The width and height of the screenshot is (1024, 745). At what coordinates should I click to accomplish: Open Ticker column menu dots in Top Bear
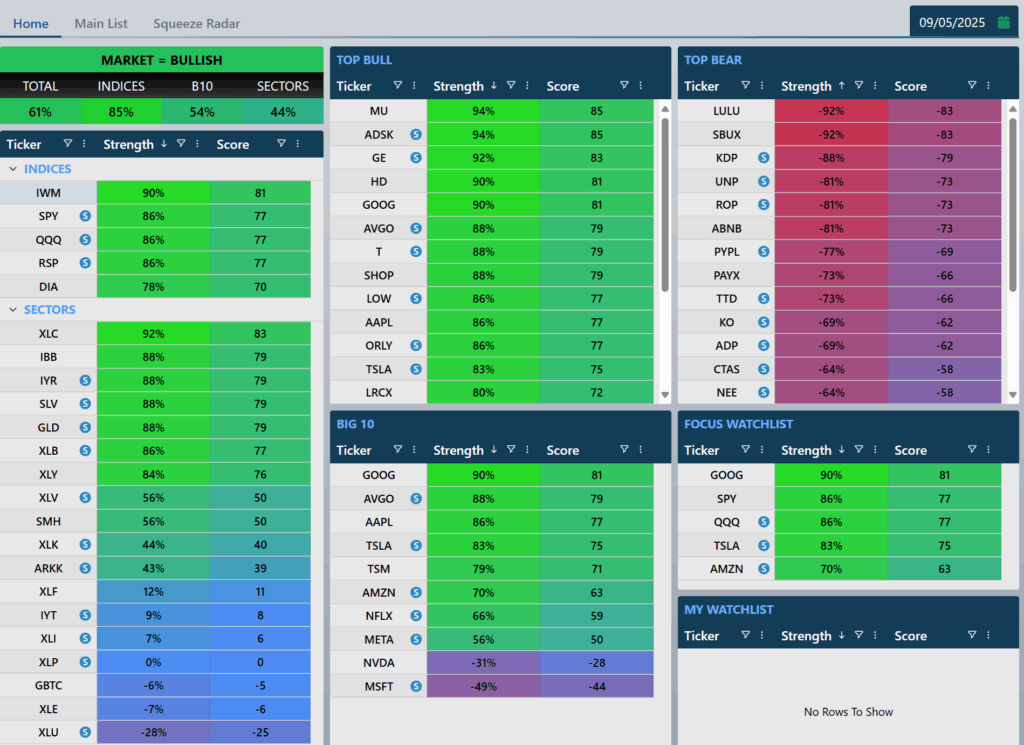tap(761, 85)
